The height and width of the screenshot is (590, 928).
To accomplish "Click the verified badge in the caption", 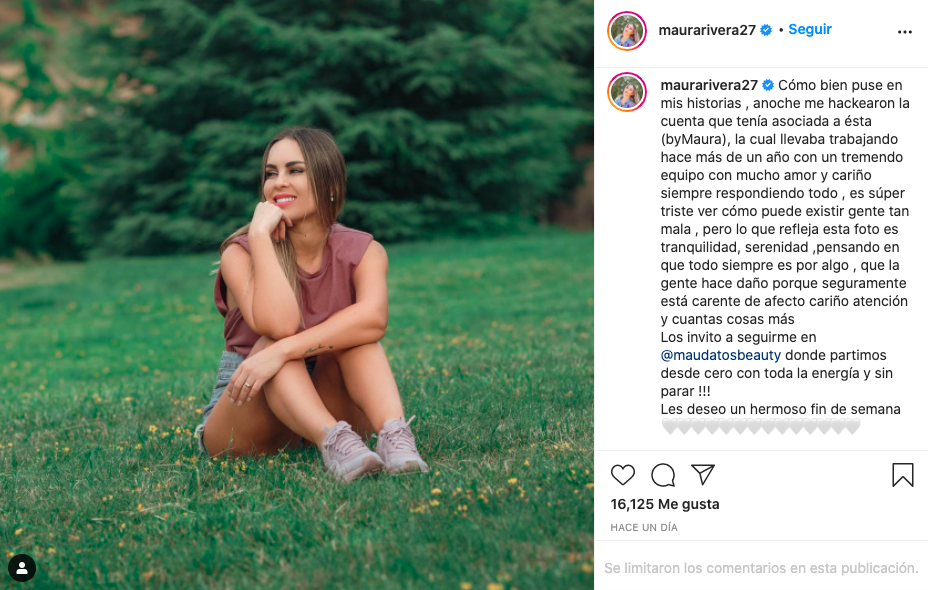I will click(768, 85).
